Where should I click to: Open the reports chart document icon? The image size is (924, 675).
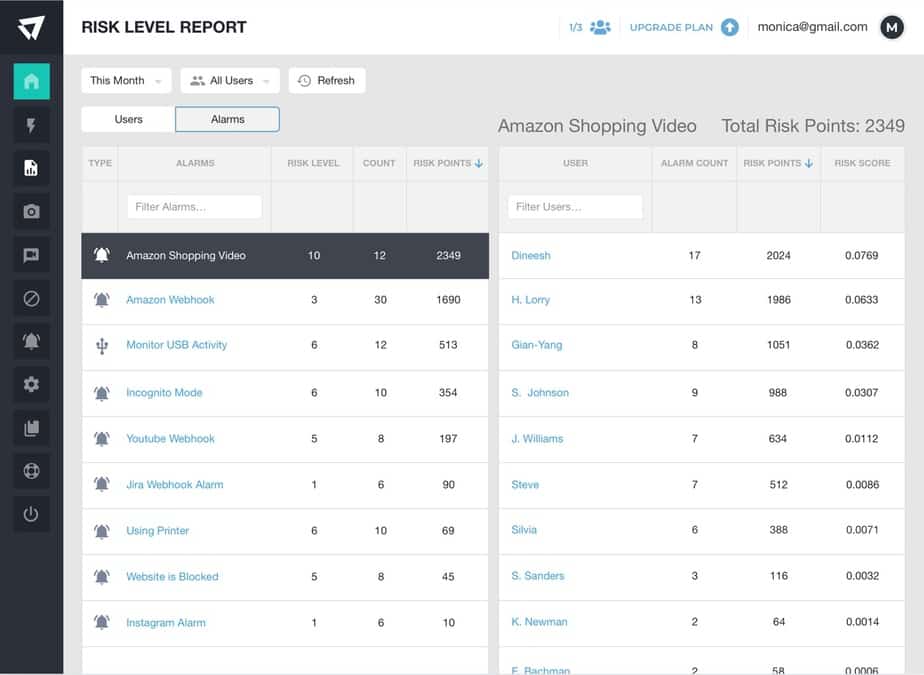31,168
